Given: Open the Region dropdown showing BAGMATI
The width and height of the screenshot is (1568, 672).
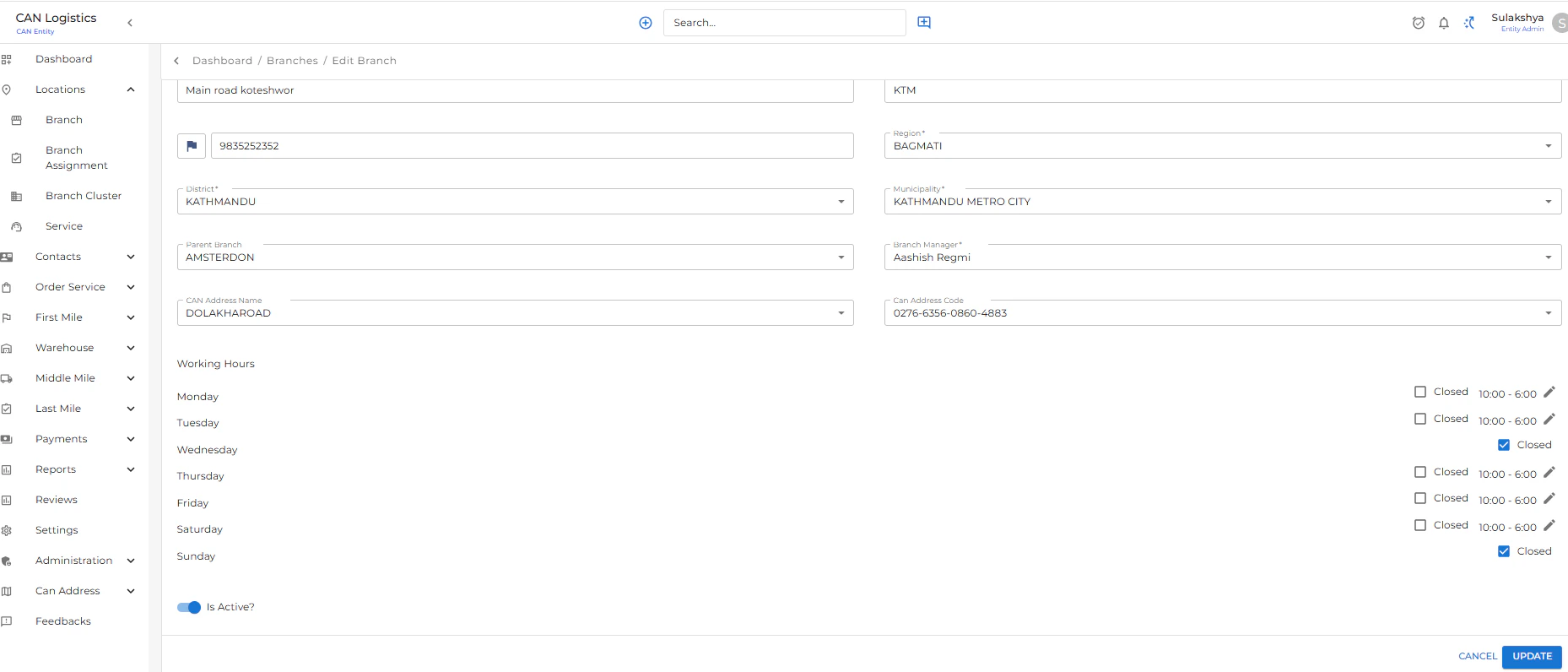Looking at the screenshot, I should (x=1223, y=145).
